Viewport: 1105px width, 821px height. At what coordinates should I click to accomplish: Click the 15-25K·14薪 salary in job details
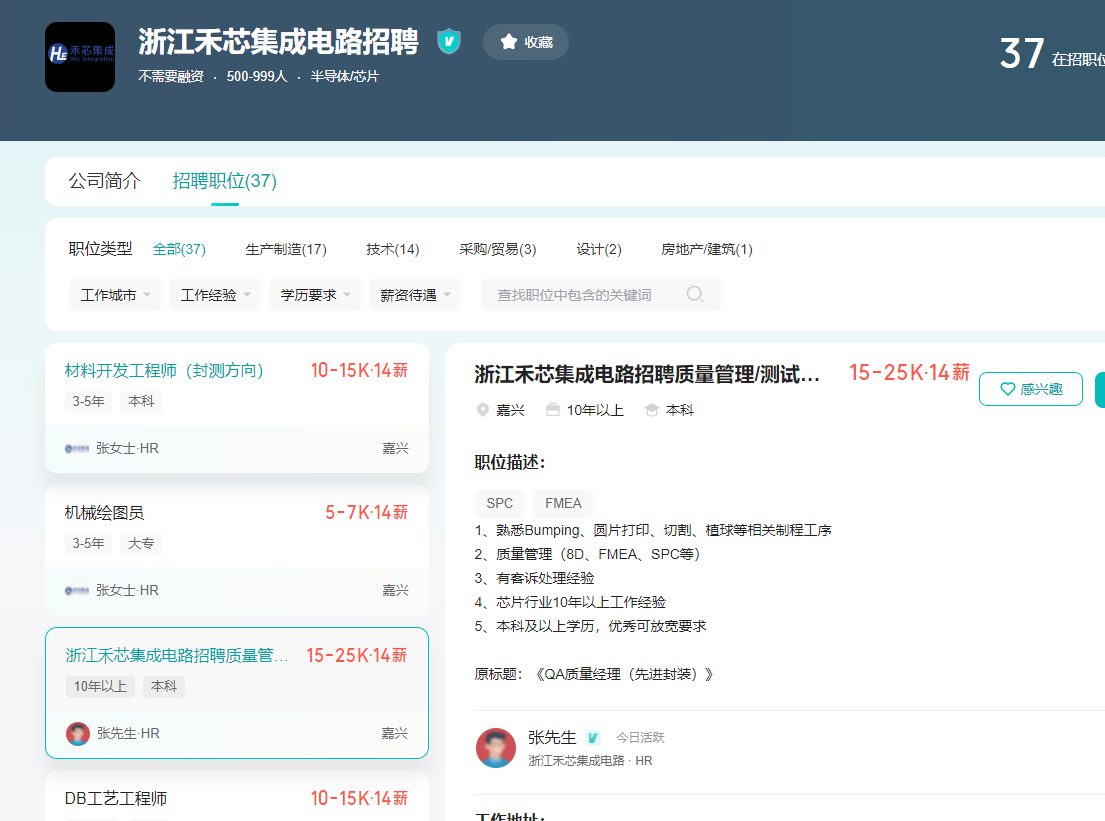(909, 373)
